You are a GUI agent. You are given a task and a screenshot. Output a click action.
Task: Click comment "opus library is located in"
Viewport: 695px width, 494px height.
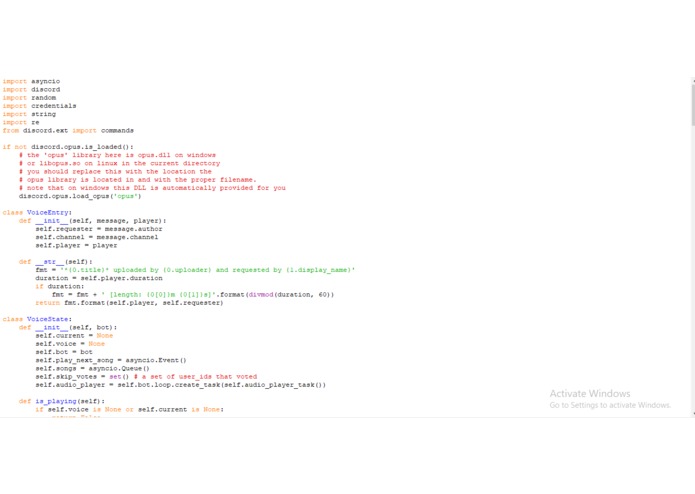138,180
